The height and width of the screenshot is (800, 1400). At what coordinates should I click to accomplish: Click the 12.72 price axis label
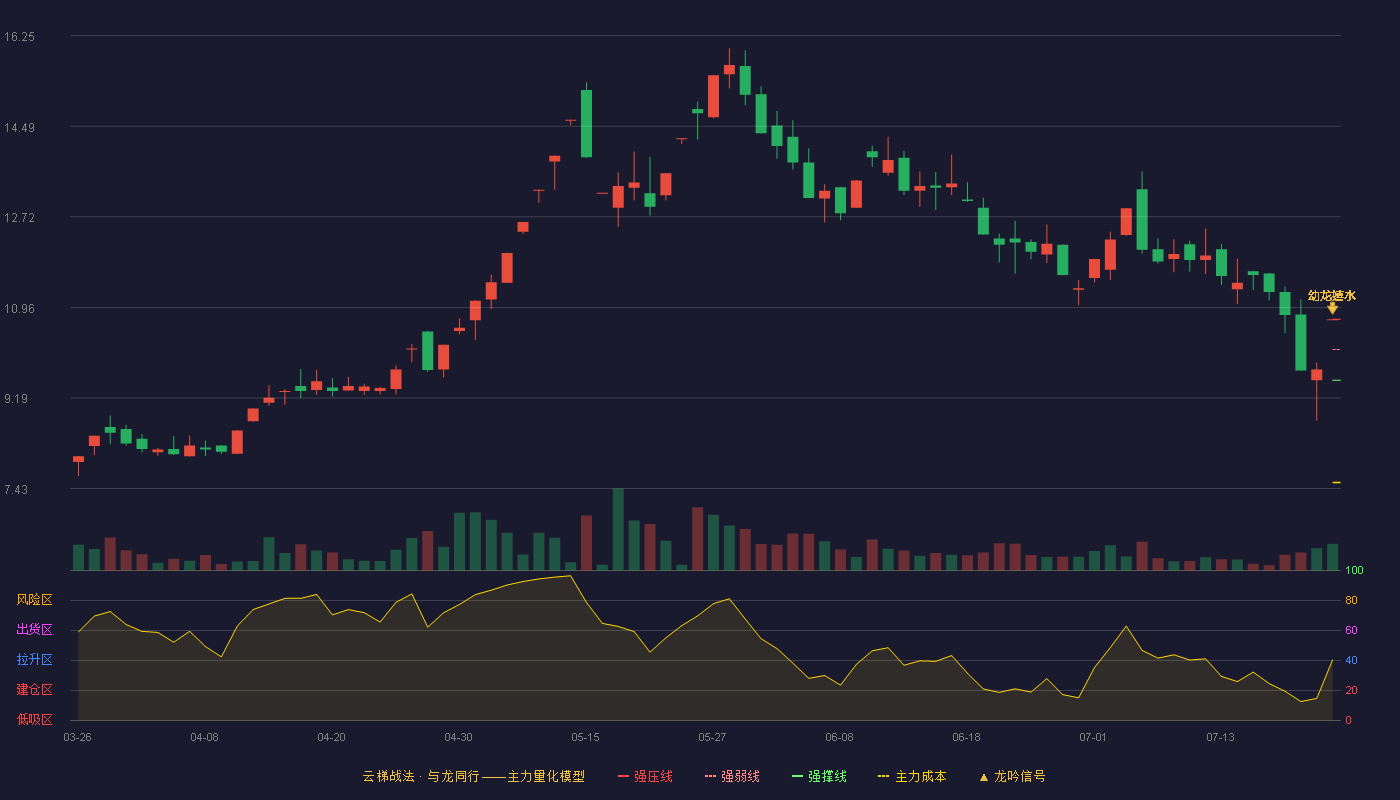coord(19,218)
